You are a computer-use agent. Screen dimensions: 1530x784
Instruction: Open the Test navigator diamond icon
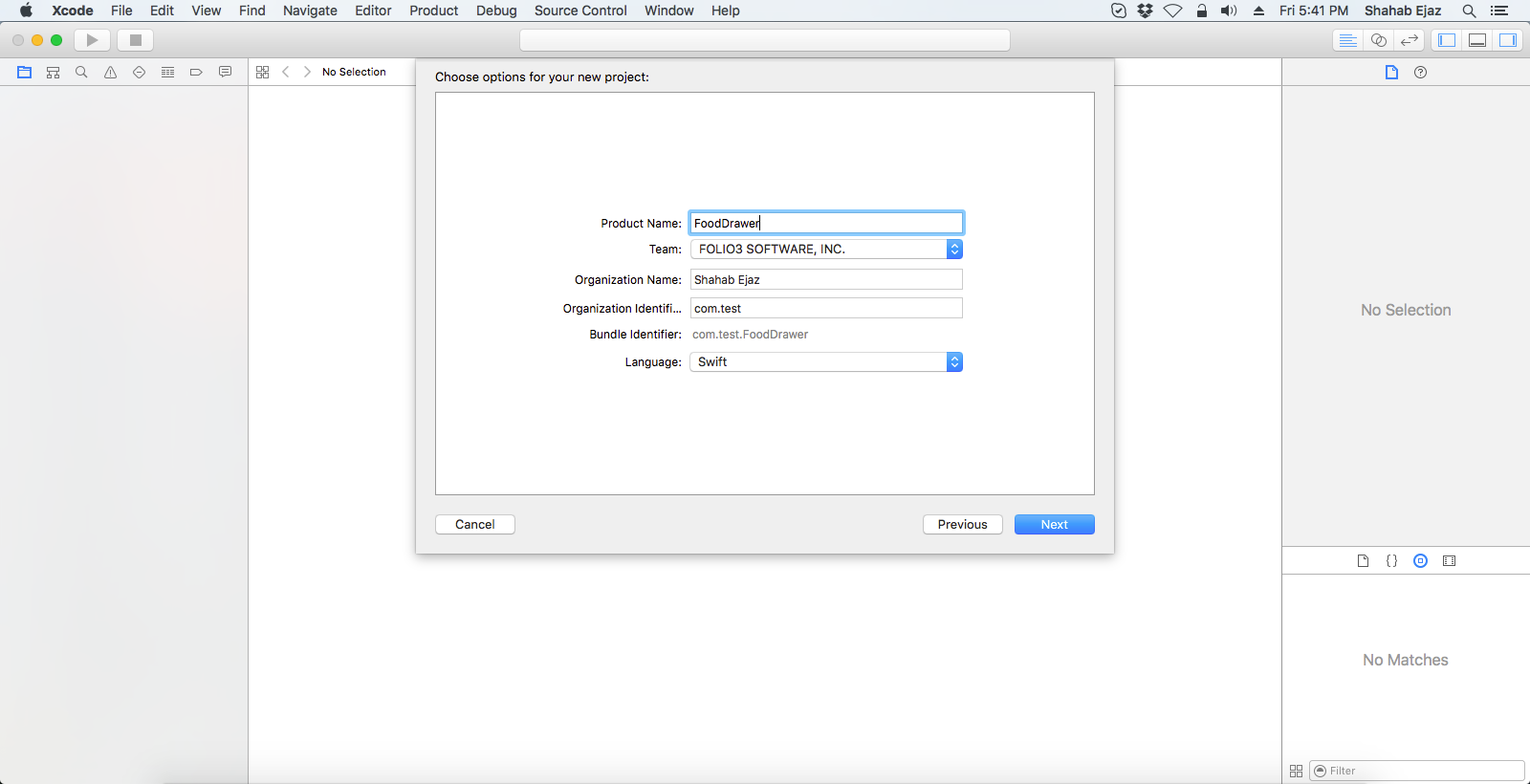[x=140, y=72]
